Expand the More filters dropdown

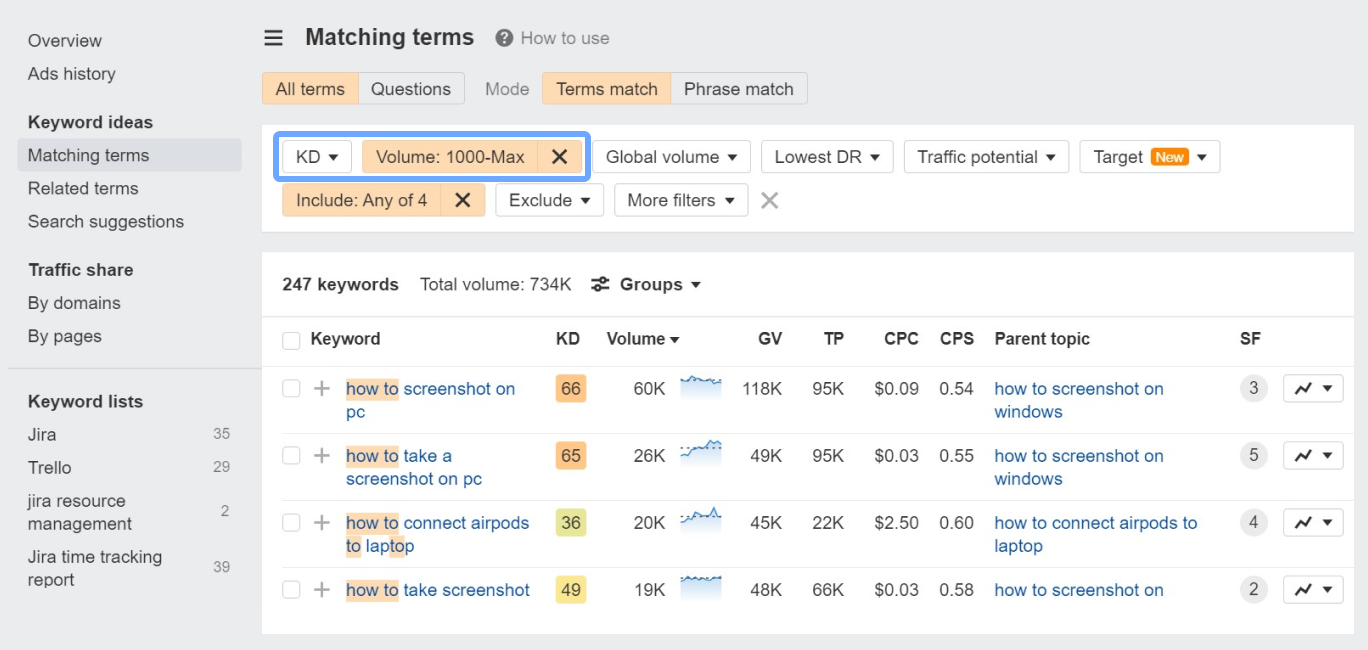tap(680, 200)
